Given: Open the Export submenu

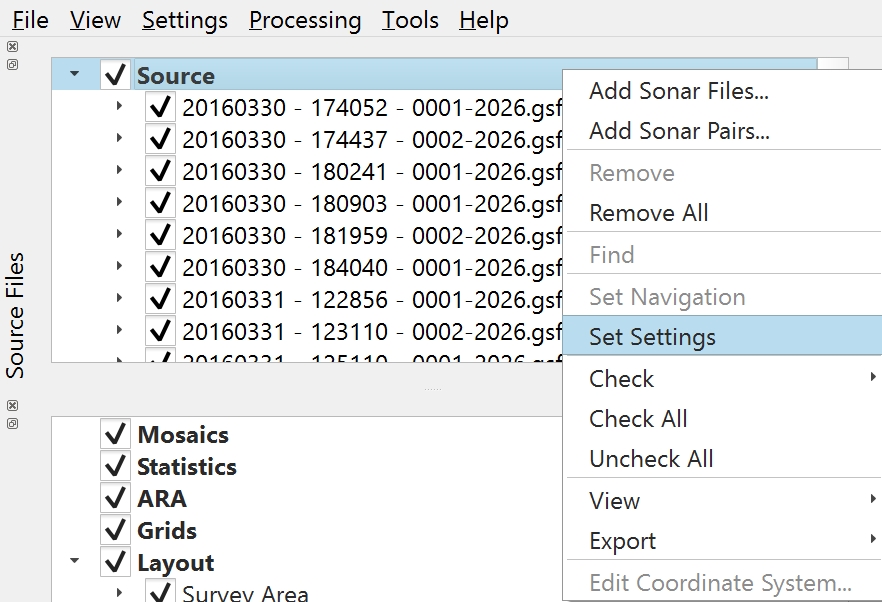Looking at the screenshot, I should [x=622, y=541].
